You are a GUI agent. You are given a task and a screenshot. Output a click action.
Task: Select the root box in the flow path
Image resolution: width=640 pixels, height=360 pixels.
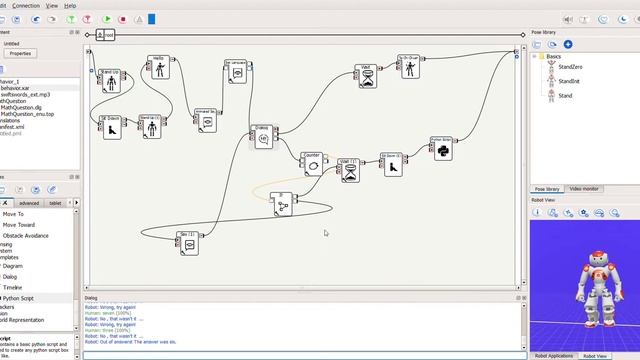(105, 35)
